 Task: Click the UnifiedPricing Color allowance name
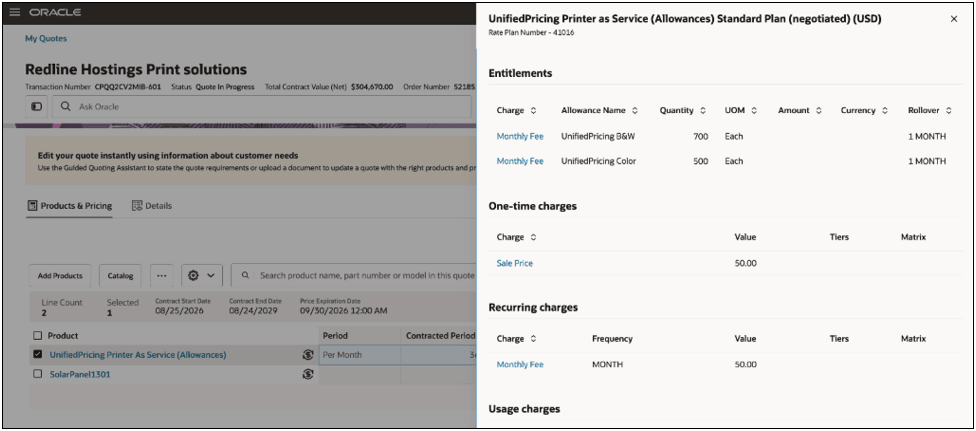[x=599, y=161]
